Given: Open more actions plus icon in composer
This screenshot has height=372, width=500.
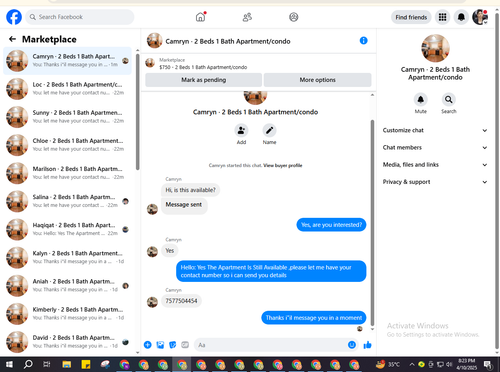Looking at the screenshot, I should (x=148, y=345).
